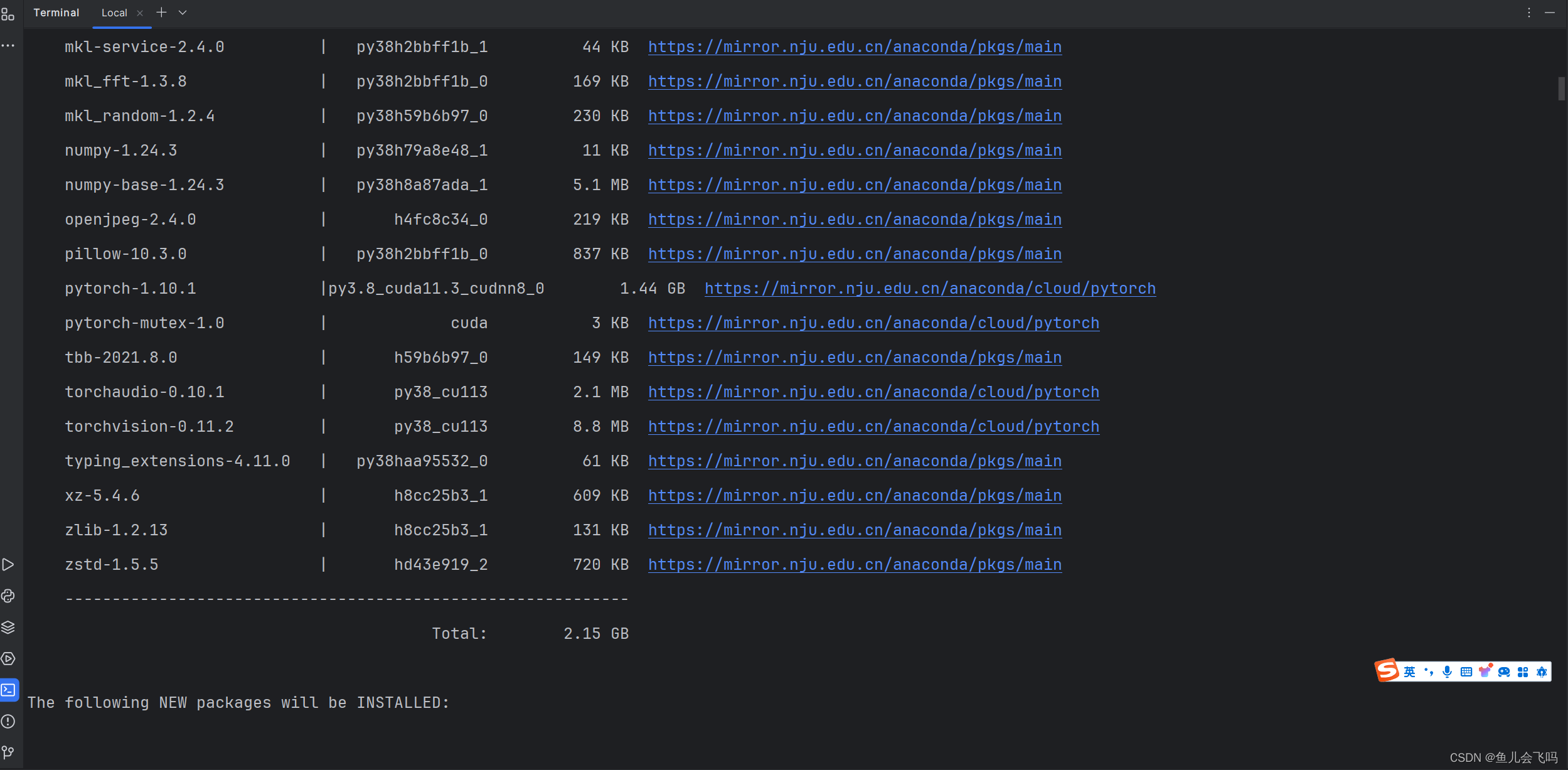1568x770 pixels.
Task: Toggle Sogou punctuation mode
Action: 1429,673
